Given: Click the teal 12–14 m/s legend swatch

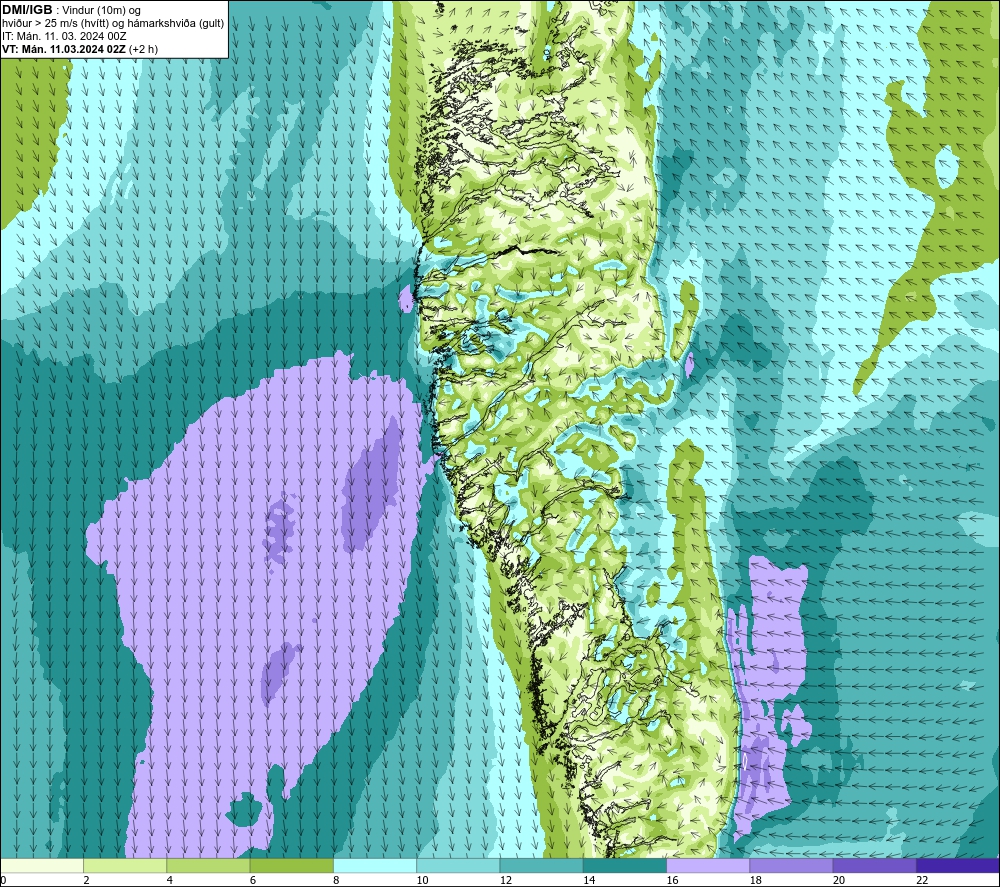Looking at the screenshot, I should [541, 865].
